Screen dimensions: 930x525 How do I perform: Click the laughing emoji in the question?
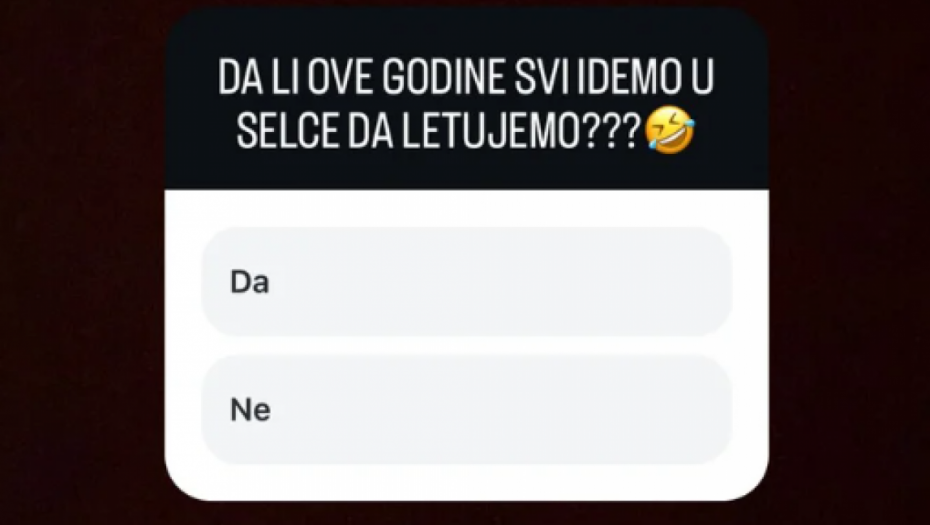[670, 130]
